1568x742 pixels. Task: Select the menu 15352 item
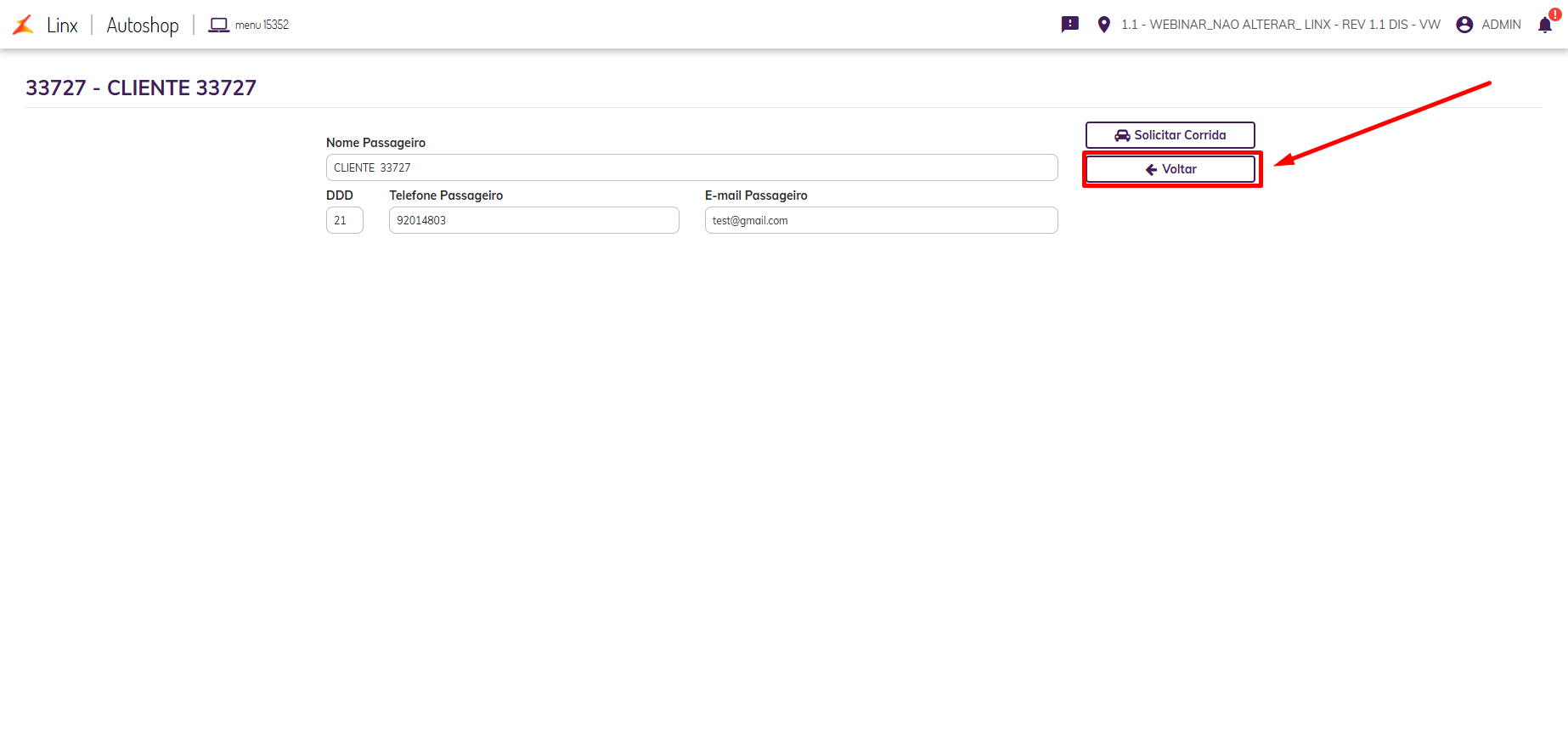(262, 25)
